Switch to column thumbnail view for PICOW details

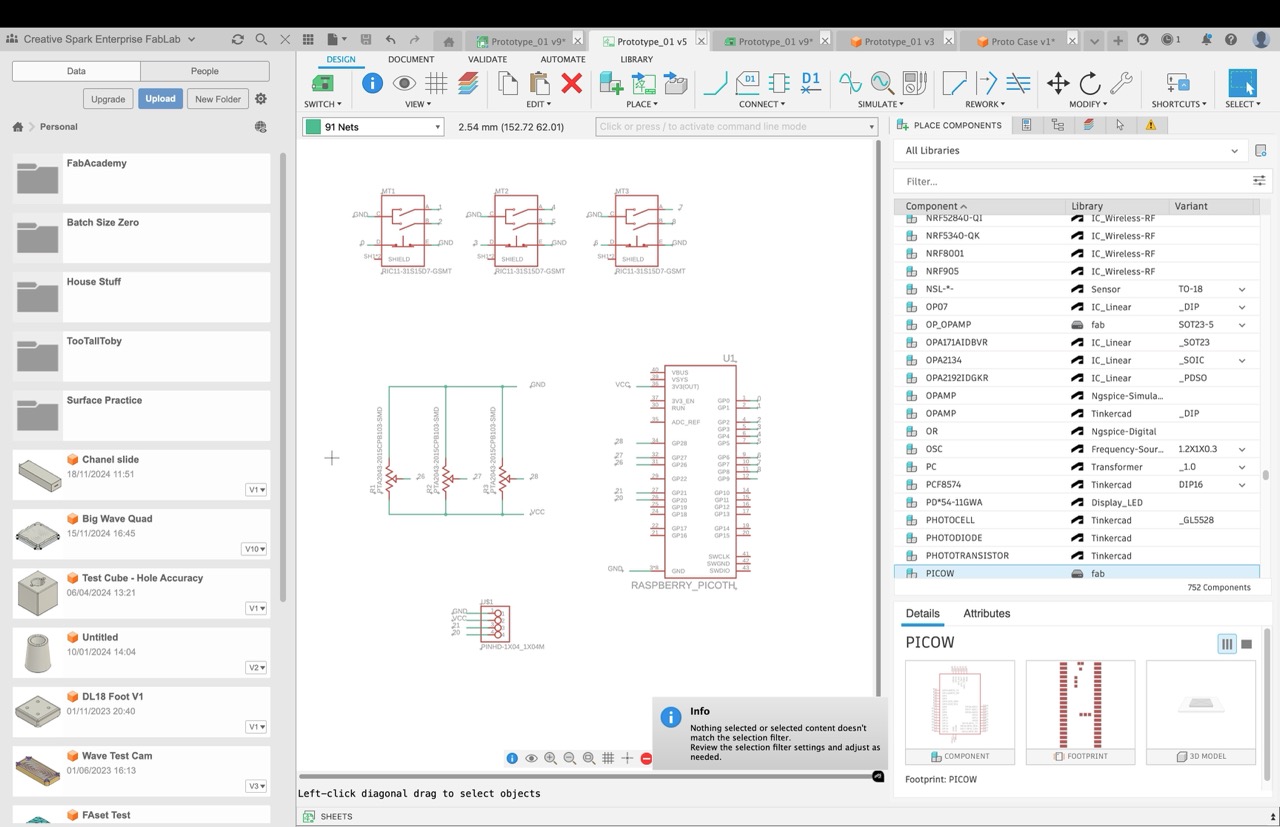tap(1227, 644)
